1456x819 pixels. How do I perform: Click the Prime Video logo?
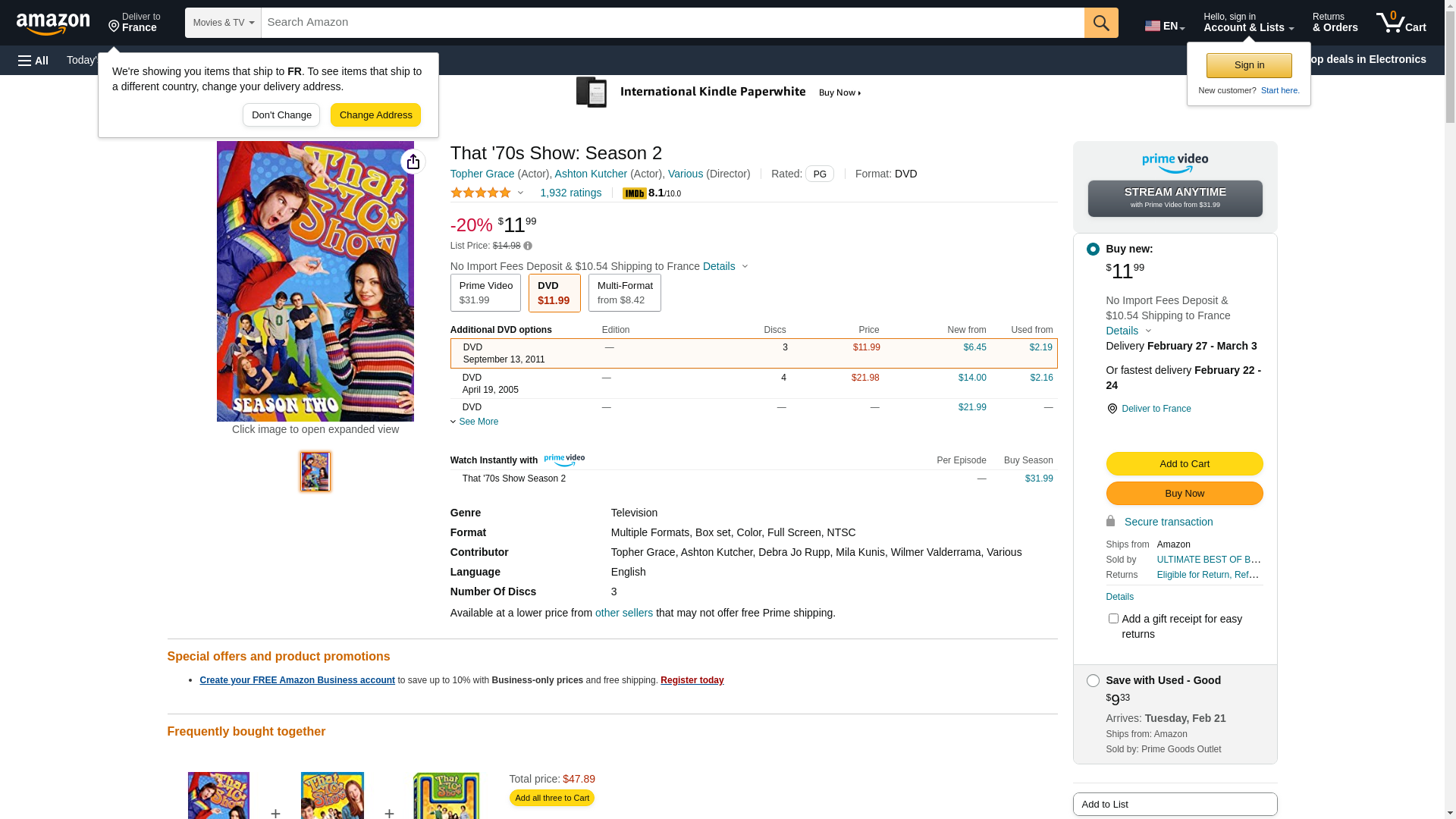point(1175,162)
